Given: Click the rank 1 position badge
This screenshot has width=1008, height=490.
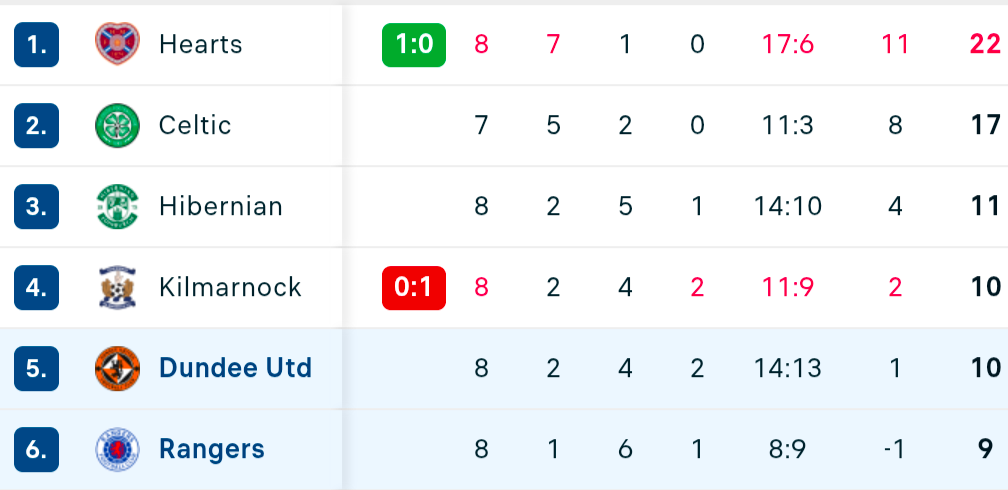Looking at the screenshot, I should (x=37, y=44).
